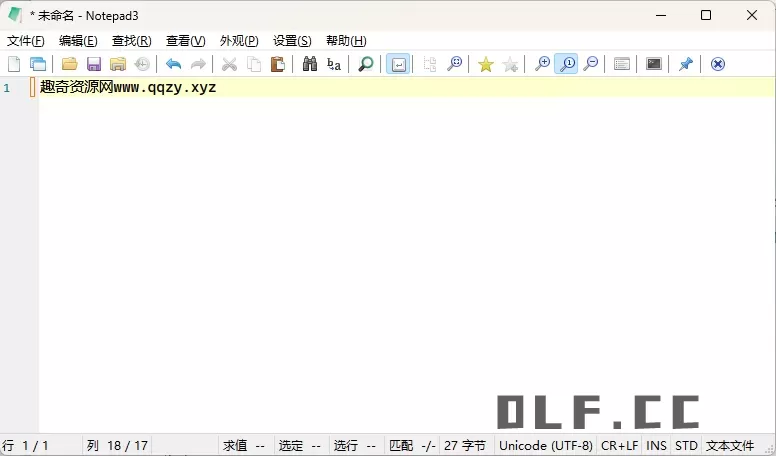Change line endings via CR+LF
776x456 pixels.
pos(620,446)
